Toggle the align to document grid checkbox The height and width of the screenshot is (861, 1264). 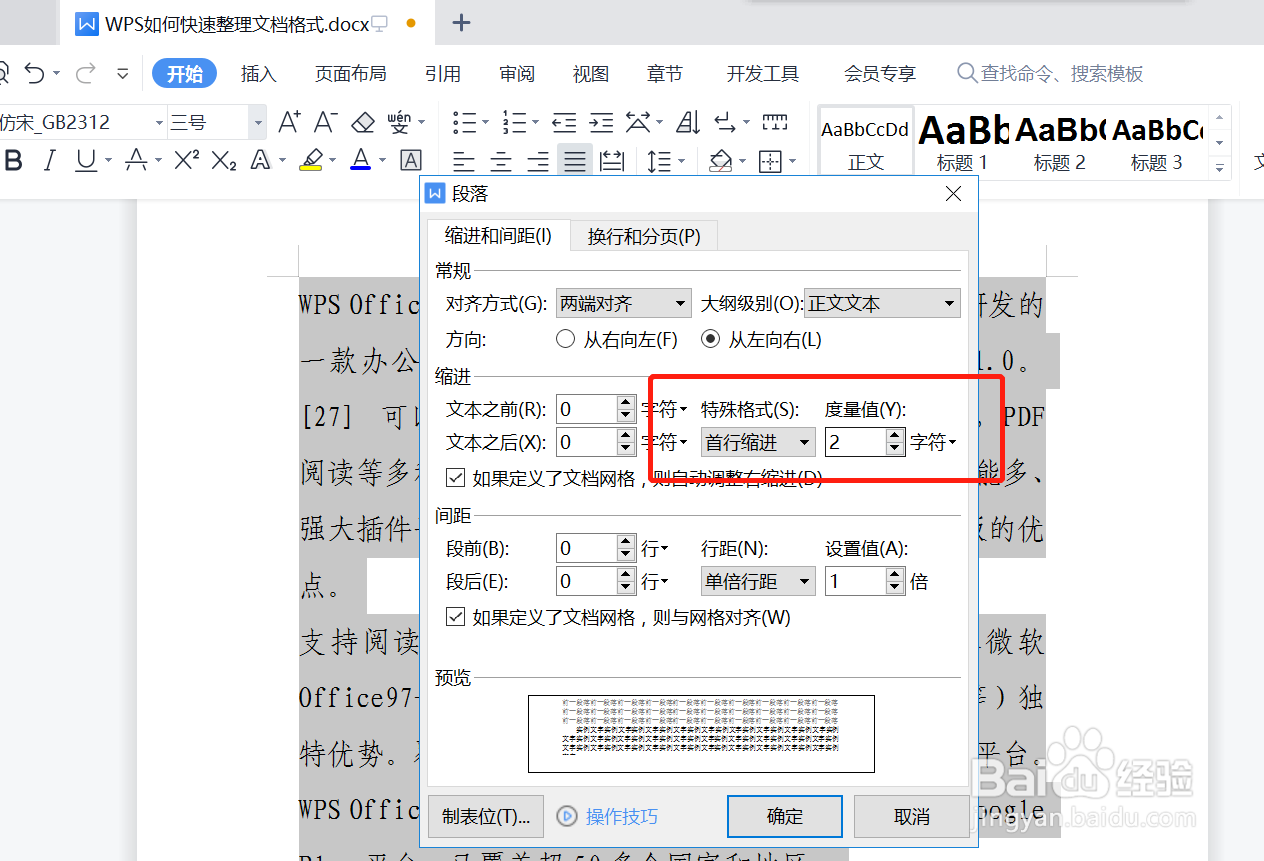click(x=455, y=617)
